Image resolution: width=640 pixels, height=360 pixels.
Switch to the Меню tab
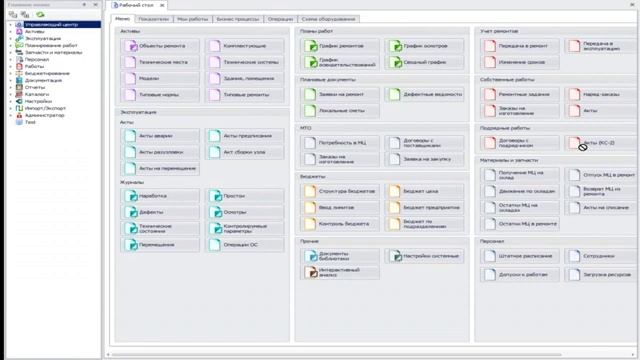click(122, 19)
